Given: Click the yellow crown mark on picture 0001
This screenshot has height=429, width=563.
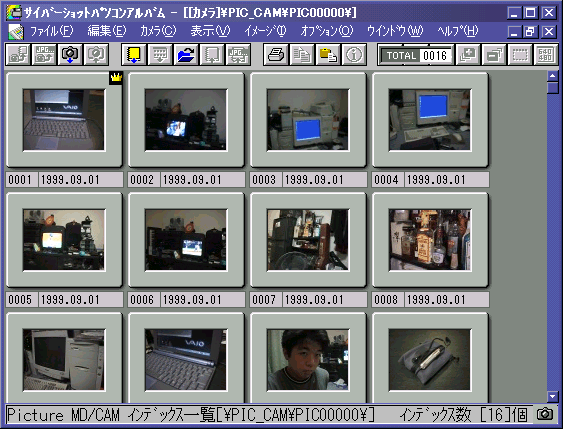Looking at the screenshot, I should pyautogui.click(x=116, y=78).
